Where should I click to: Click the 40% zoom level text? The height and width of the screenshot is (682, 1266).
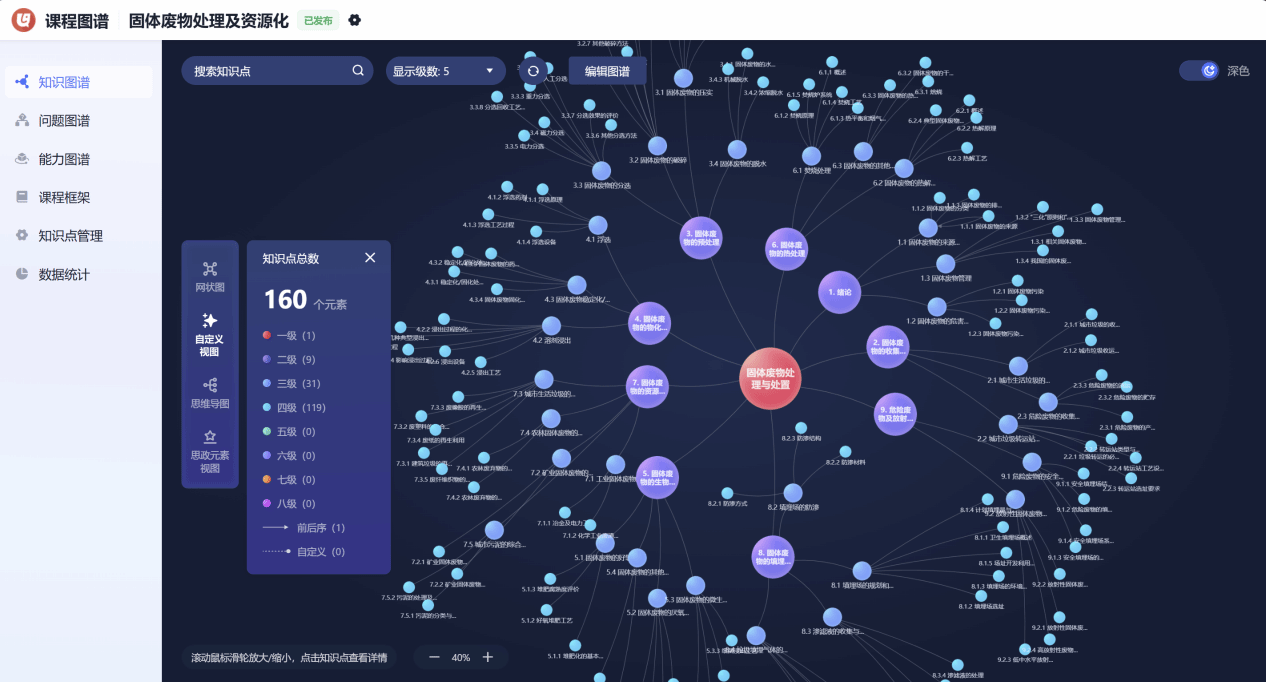tap(461, 658)
